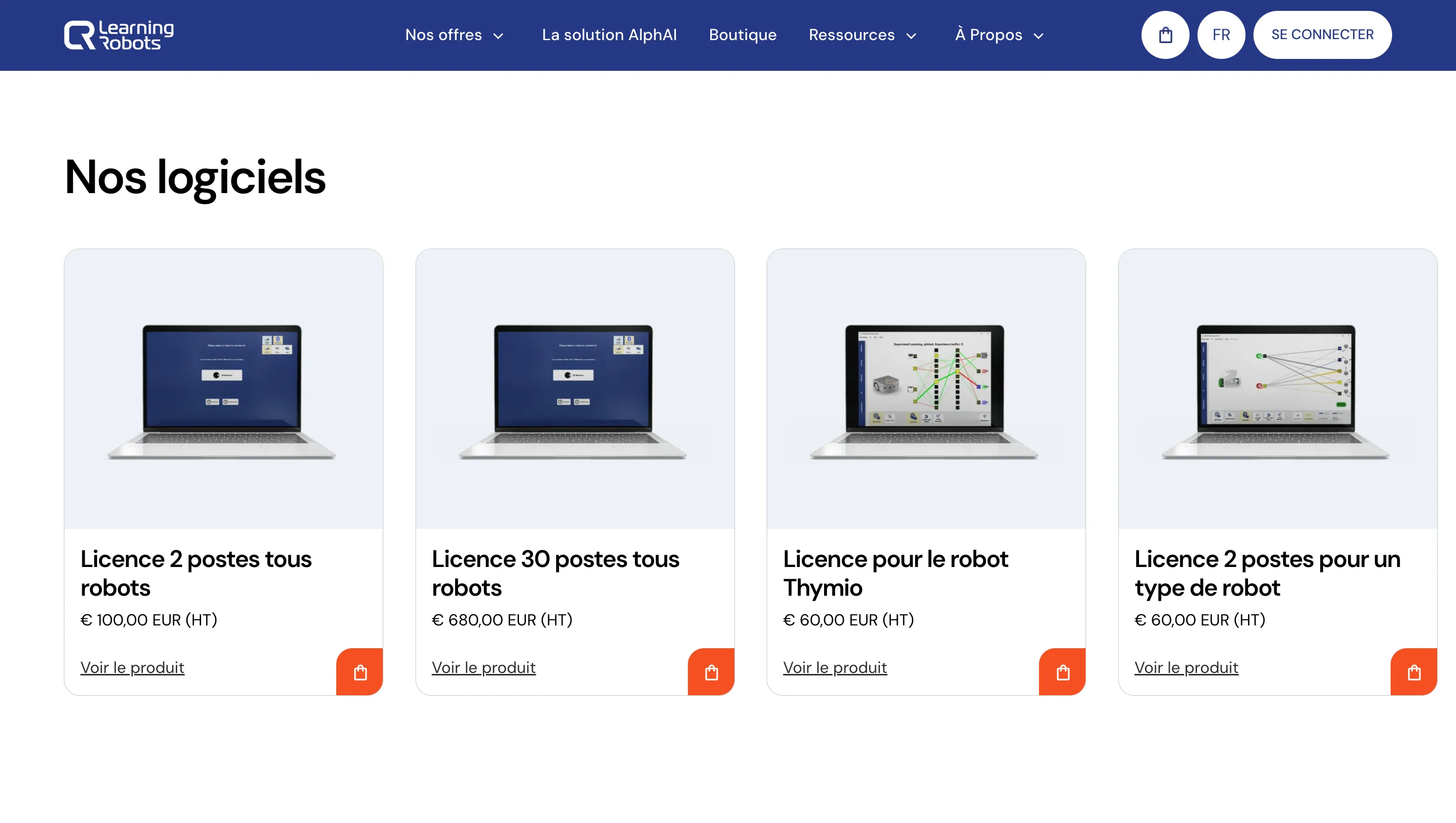View product Licence pour le robot Thymio
Screen dimensions: 1456x823
(x=835, y=668)
